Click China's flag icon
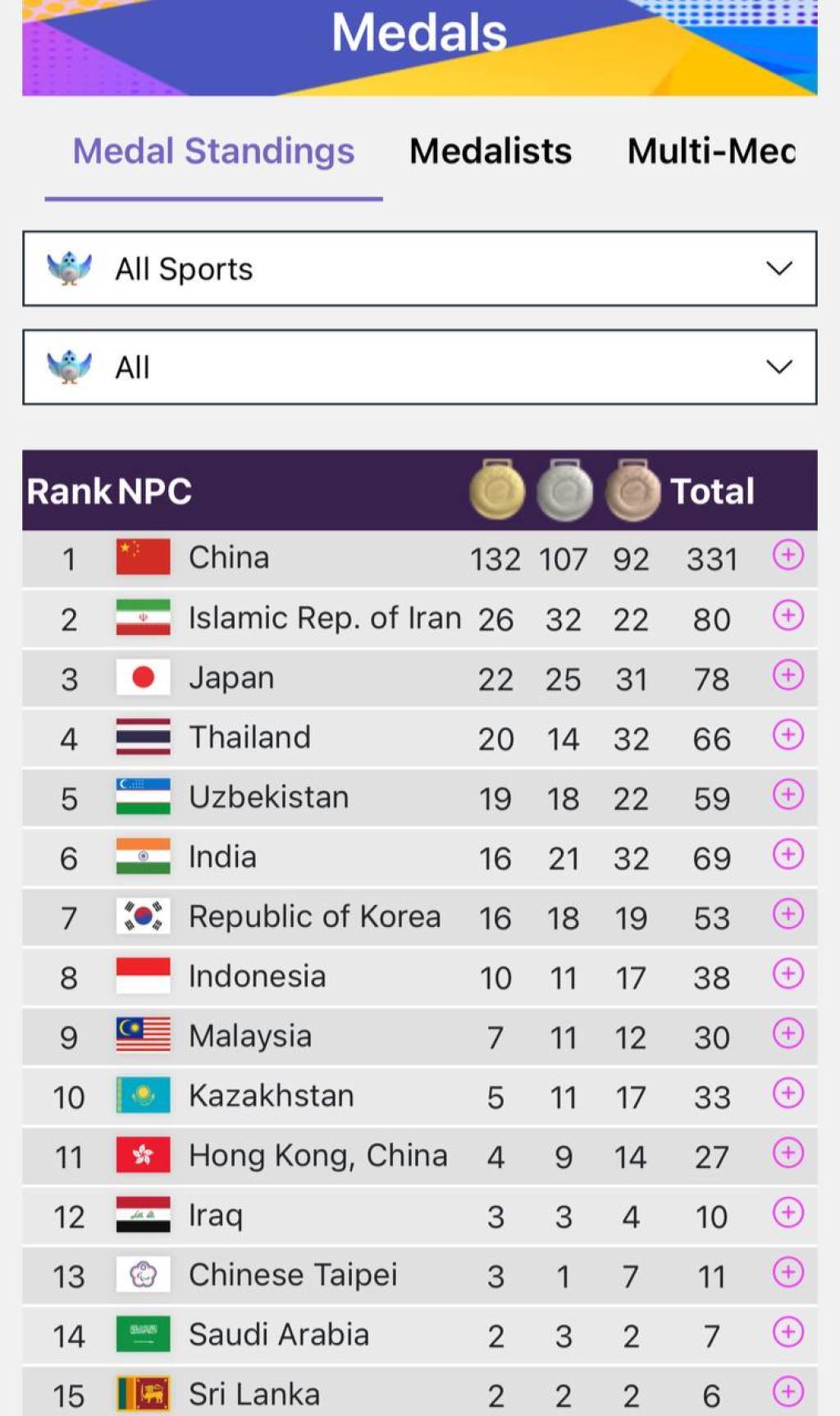840x1416 pixels. 144,558
